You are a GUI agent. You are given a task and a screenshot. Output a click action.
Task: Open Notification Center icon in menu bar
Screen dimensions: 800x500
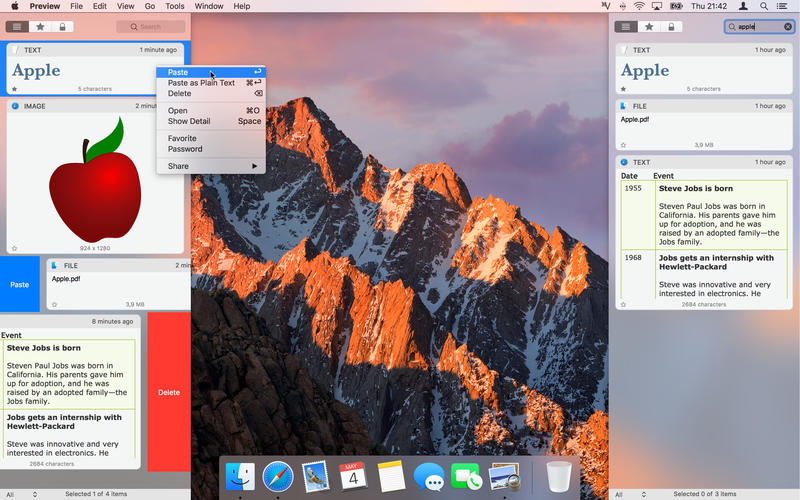782,6
